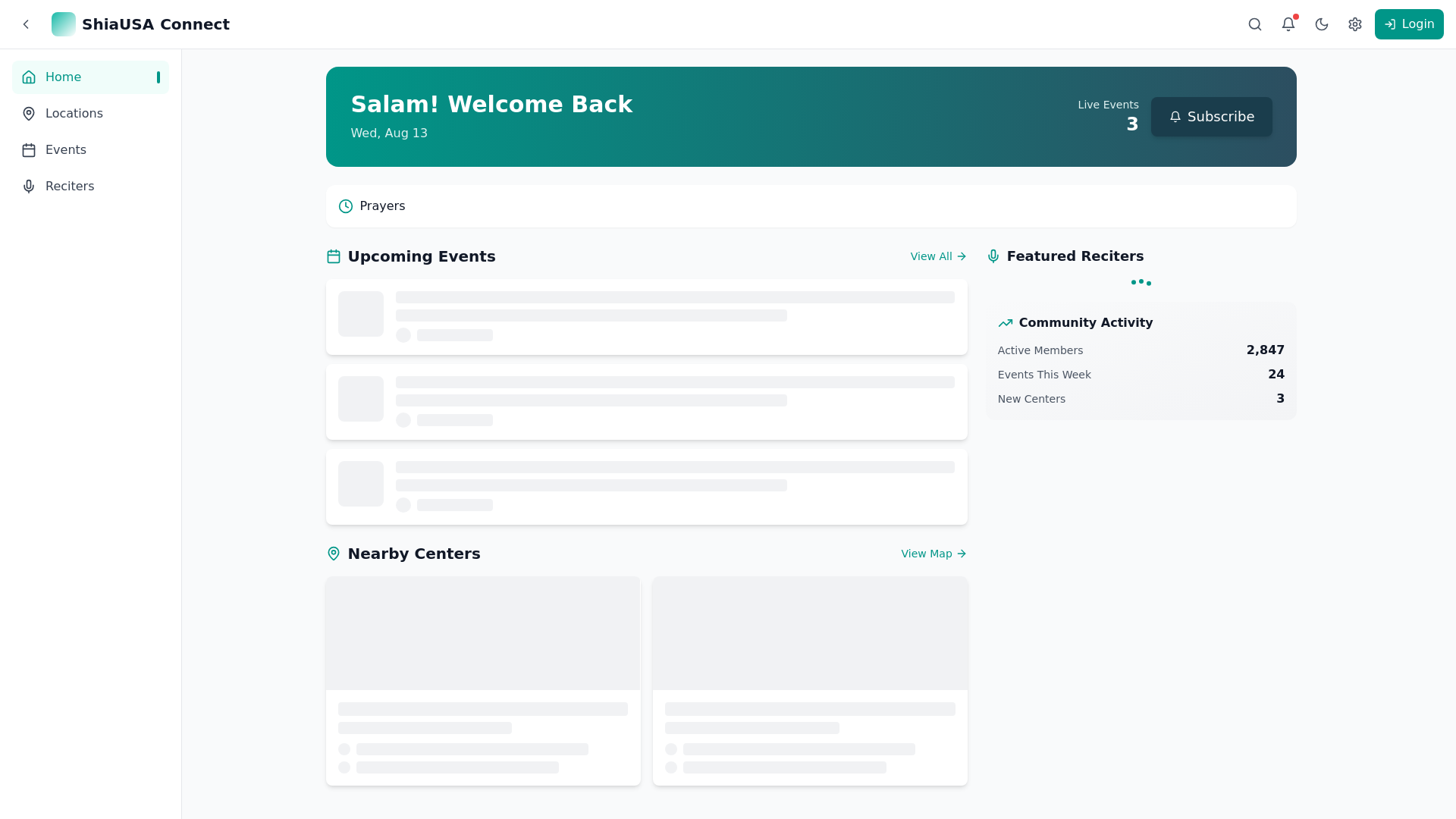1456x819 pixels.
Task: Click the Upcoming Events heading
Action: [422, 256]
